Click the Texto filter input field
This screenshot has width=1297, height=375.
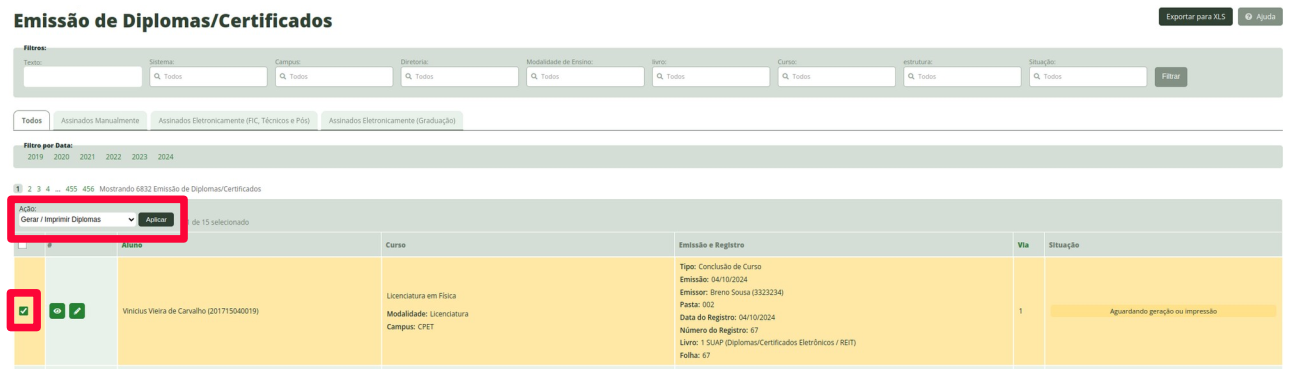(x=83, y=77)
